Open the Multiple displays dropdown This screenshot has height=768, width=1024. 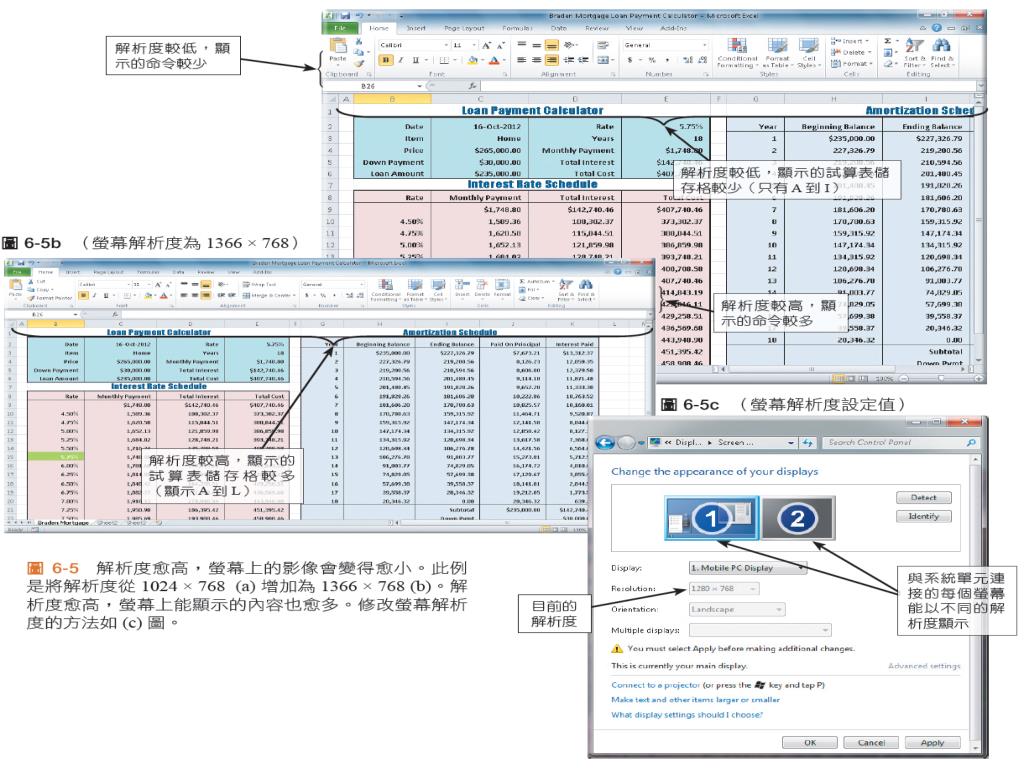click(760, 630)
